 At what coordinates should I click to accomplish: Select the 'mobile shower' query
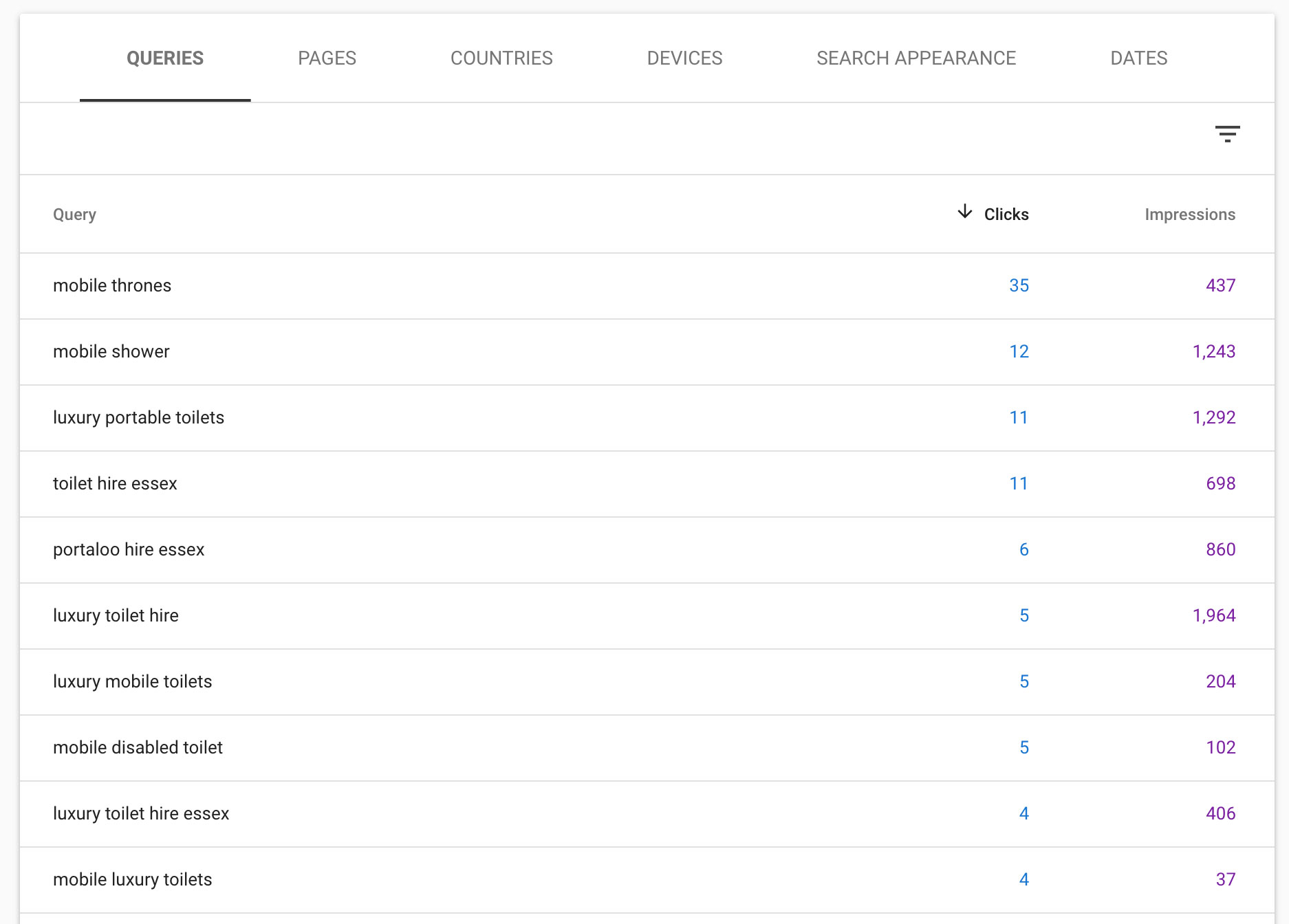tap(111, 351)
